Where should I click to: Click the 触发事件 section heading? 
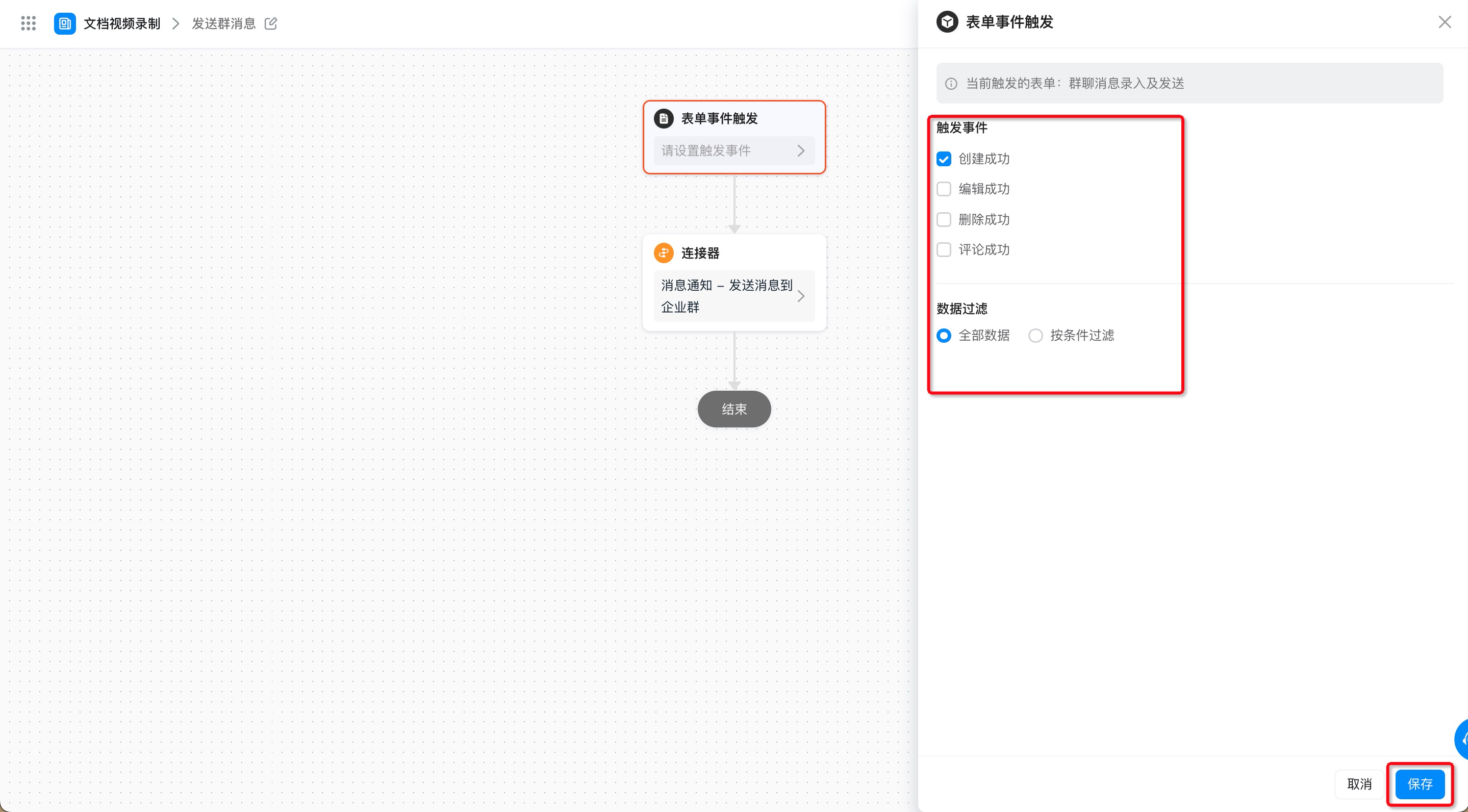(x=962, y=128)
